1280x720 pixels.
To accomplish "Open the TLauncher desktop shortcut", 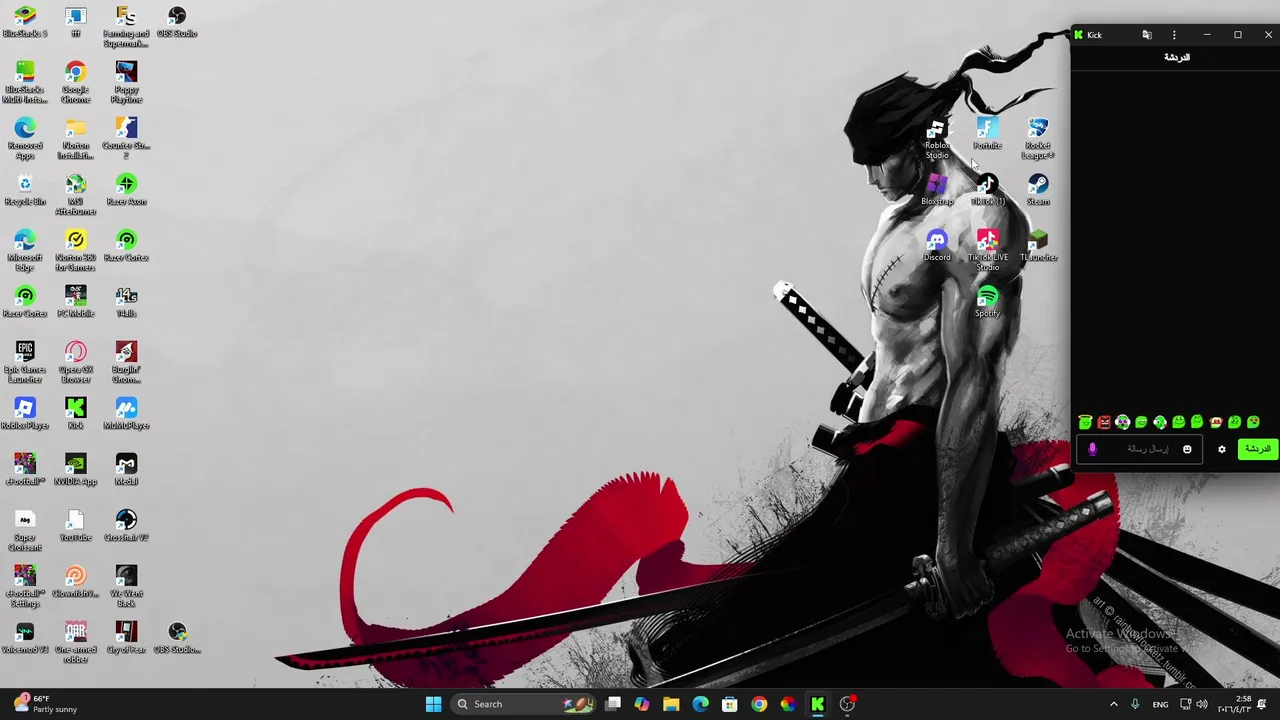I will click(1038, 246).
